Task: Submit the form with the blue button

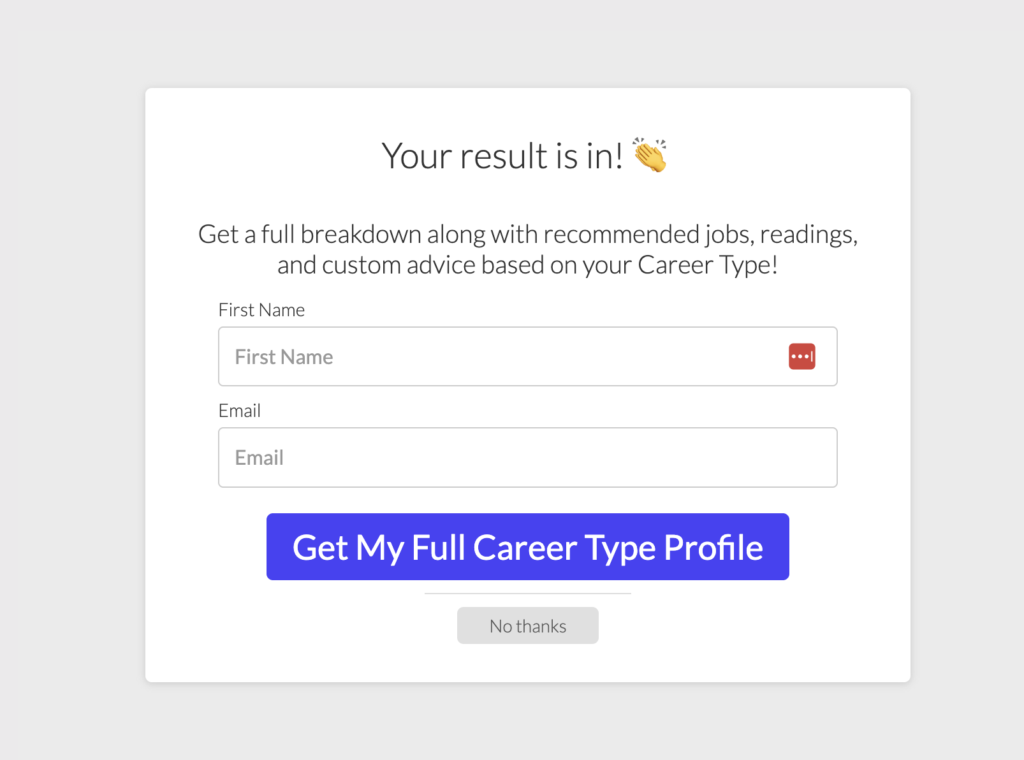Action: (527, 547)
